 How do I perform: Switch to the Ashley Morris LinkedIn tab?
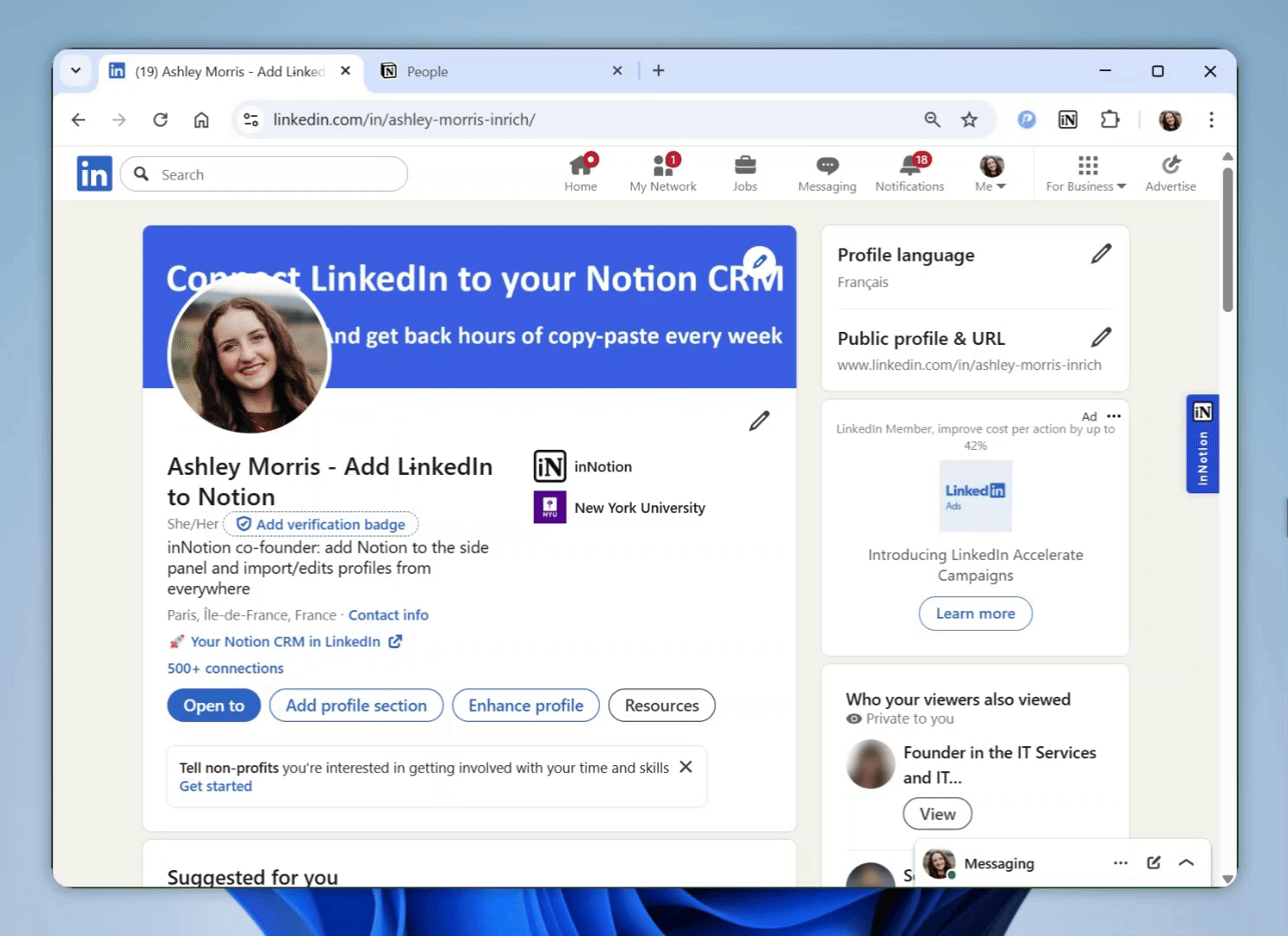(x=230, y=71)
